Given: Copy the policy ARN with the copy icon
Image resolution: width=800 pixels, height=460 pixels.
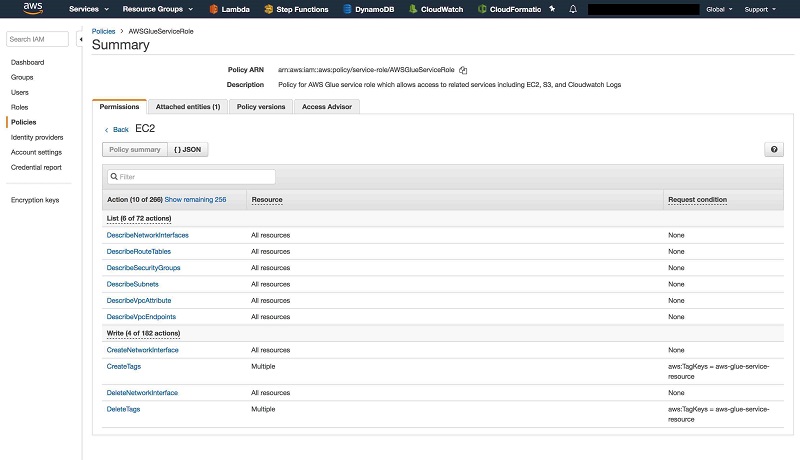Looking at the screenshot, I should point(463,70).
